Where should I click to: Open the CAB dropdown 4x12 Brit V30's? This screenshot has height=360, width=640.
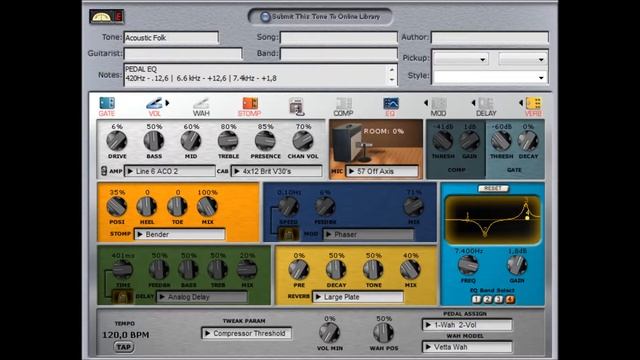tap(277, 171)
